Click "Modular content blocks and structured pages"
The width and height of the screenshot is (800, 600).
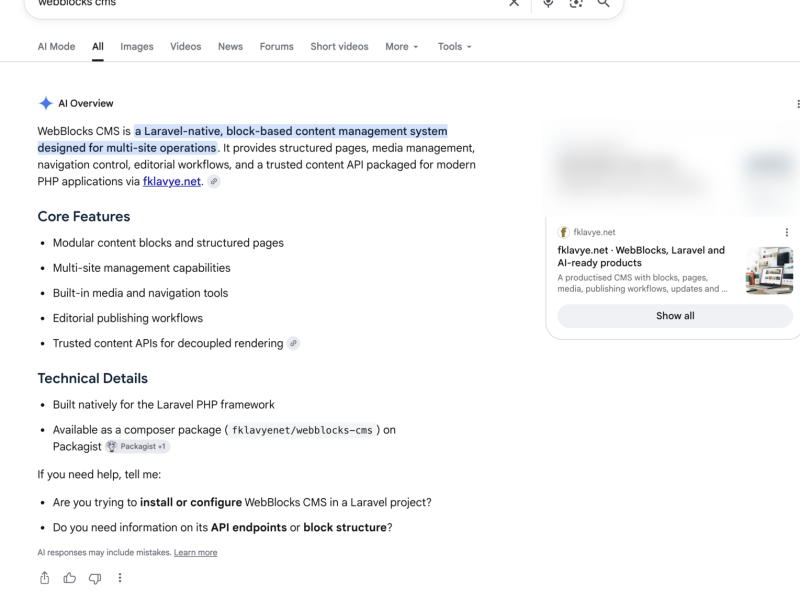[x=168, y=243]
